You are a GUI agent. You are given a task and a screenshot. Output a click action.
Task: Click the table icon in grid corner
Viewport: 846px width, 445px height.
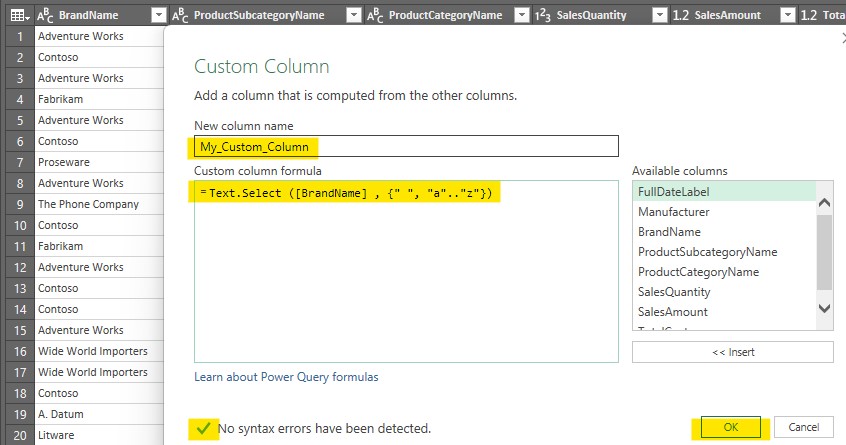click(x=17, y=15)
